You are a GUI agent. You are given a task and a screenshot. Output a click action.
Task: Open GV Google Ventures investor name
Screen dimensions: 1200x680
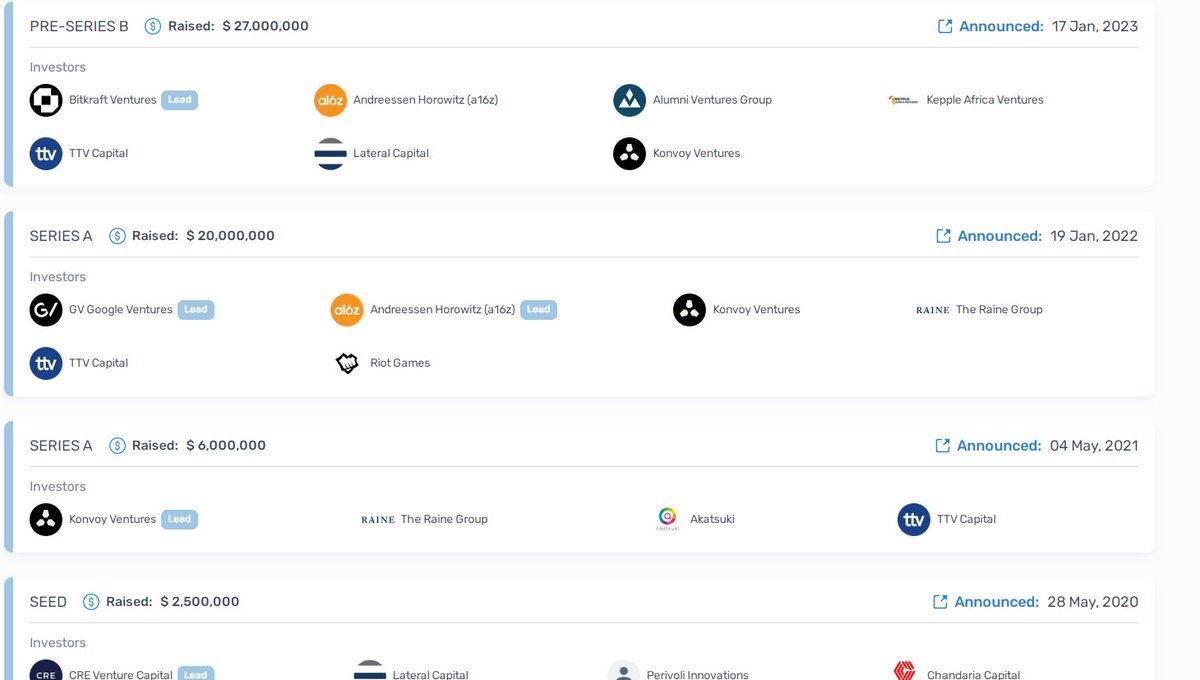click(x=121, y=310)
